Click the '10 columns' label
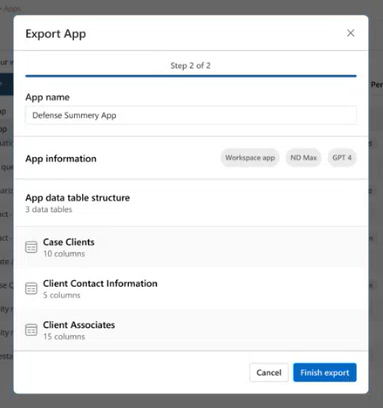The height and width of the screenshot is (408, 383). 64,254
